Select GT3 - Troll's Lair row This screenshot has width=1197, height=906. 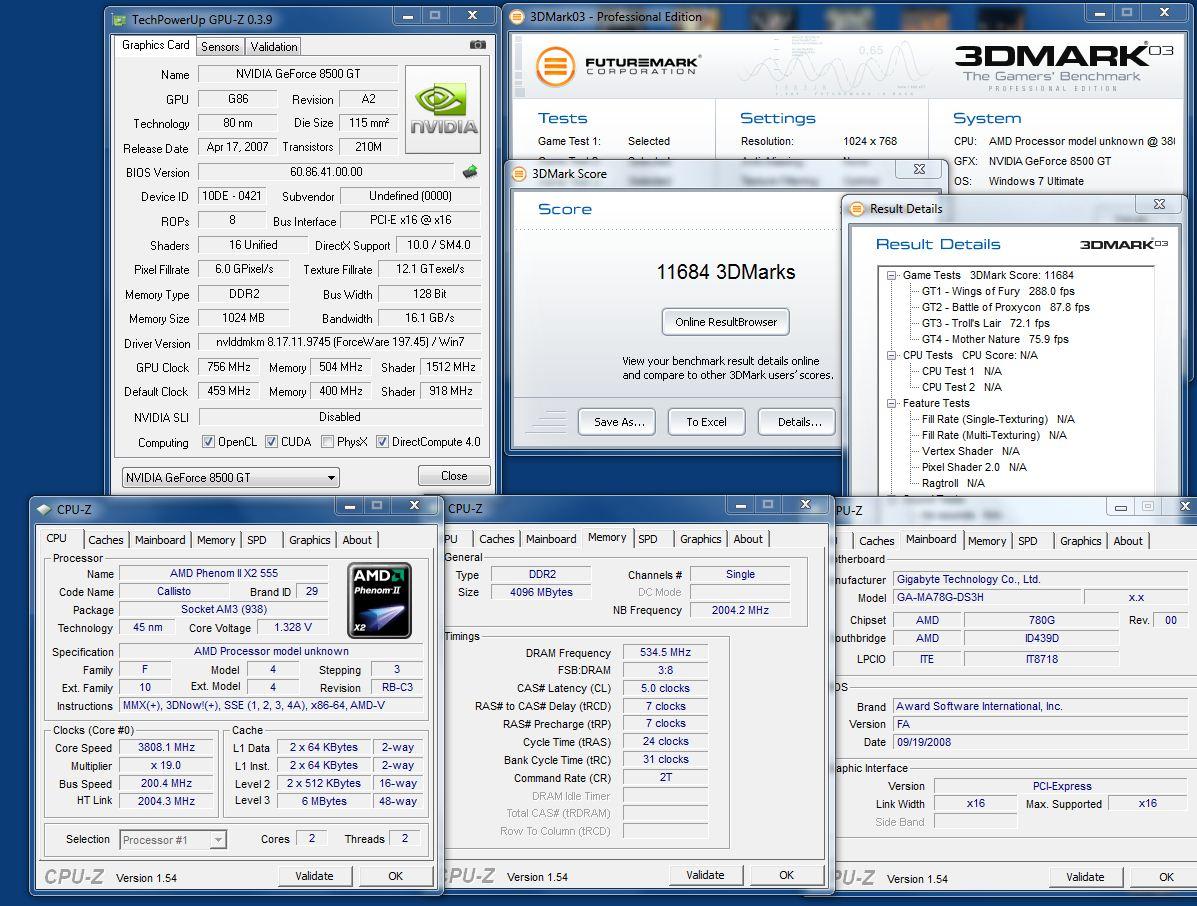tap(986, 323)
